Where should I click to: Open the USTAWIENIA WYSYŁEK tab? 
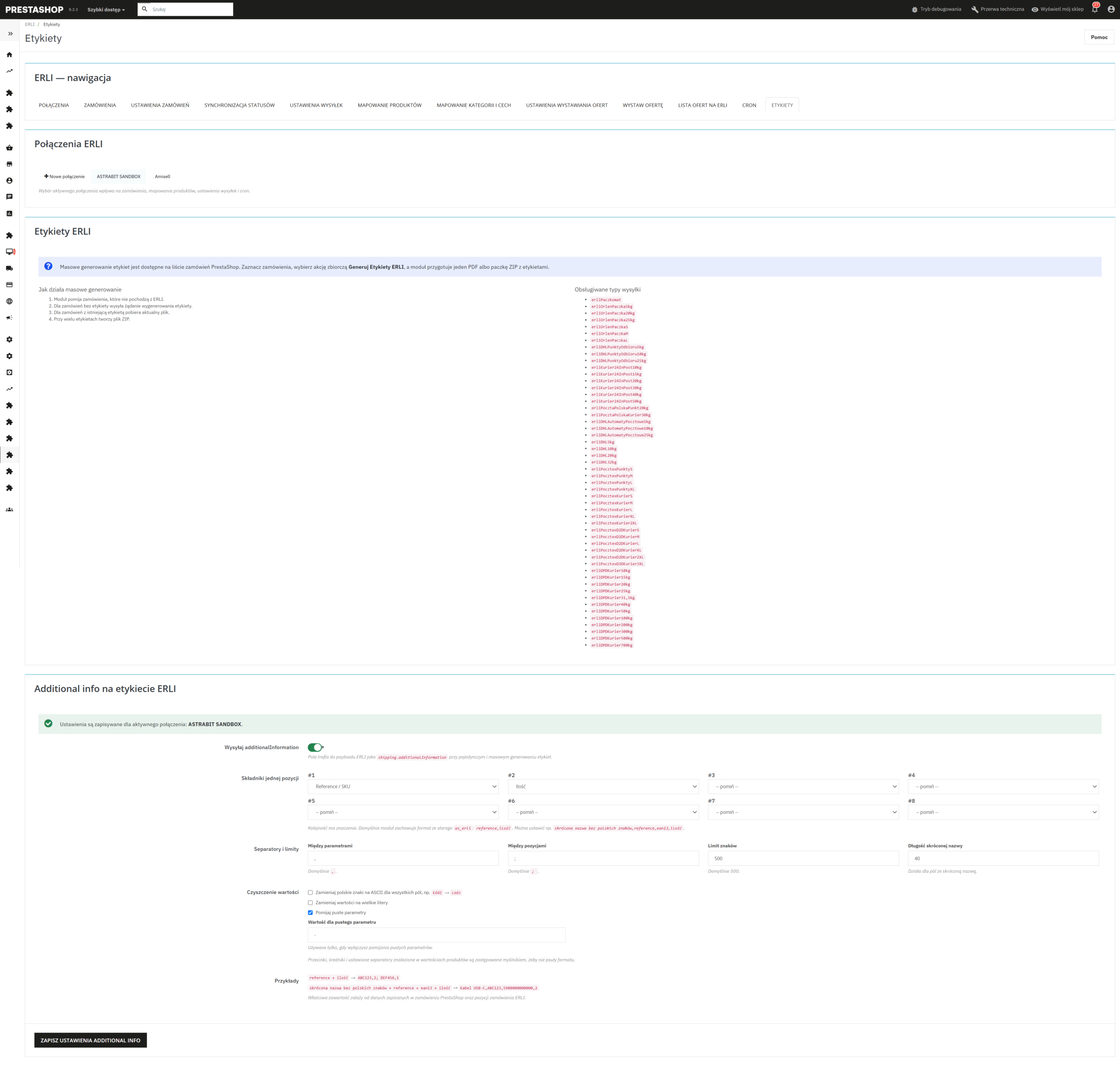pos(316,105)
